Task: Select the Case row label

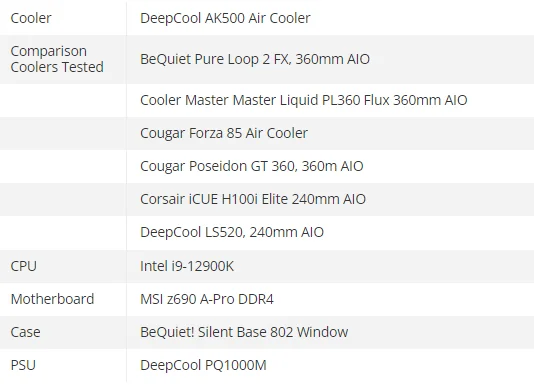Action: (26, 332)
